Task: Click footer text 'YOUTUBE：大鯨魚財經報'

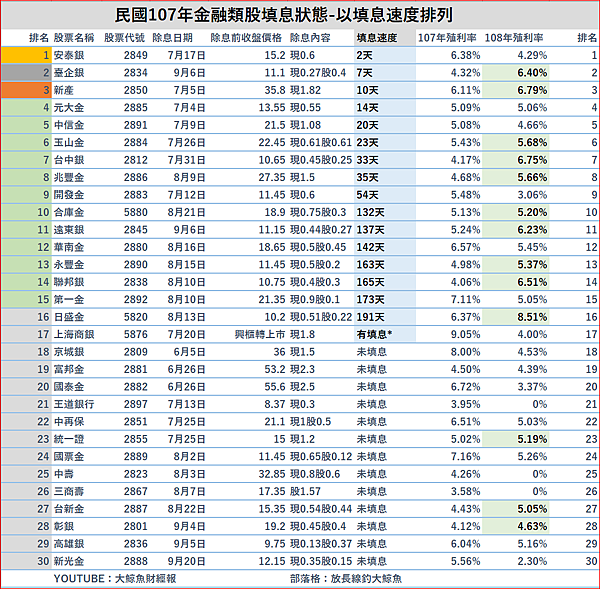Action: pos(115,579)
